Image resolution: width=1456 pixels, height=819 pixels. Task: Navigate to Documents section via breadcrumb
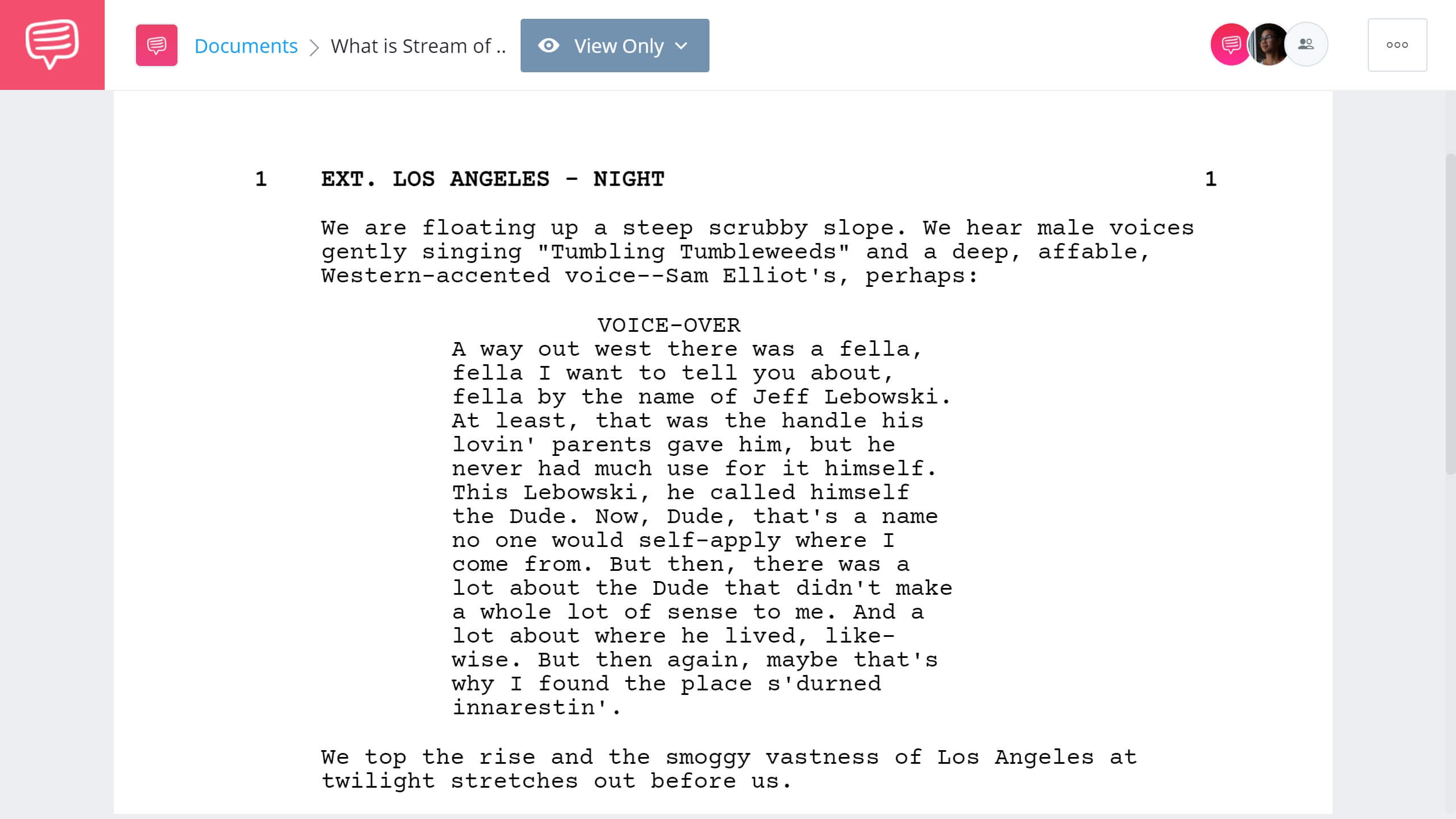pos(245,45)
